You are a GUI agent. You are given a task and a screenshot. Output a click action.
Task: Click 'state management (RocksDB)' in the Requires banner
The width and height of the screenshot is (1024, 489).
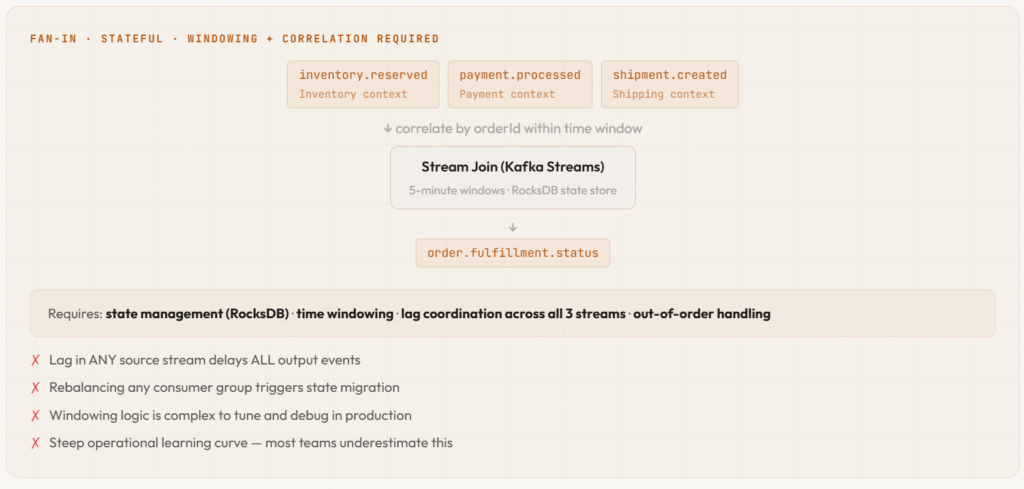pyautogui.click(x=198, y=314)
